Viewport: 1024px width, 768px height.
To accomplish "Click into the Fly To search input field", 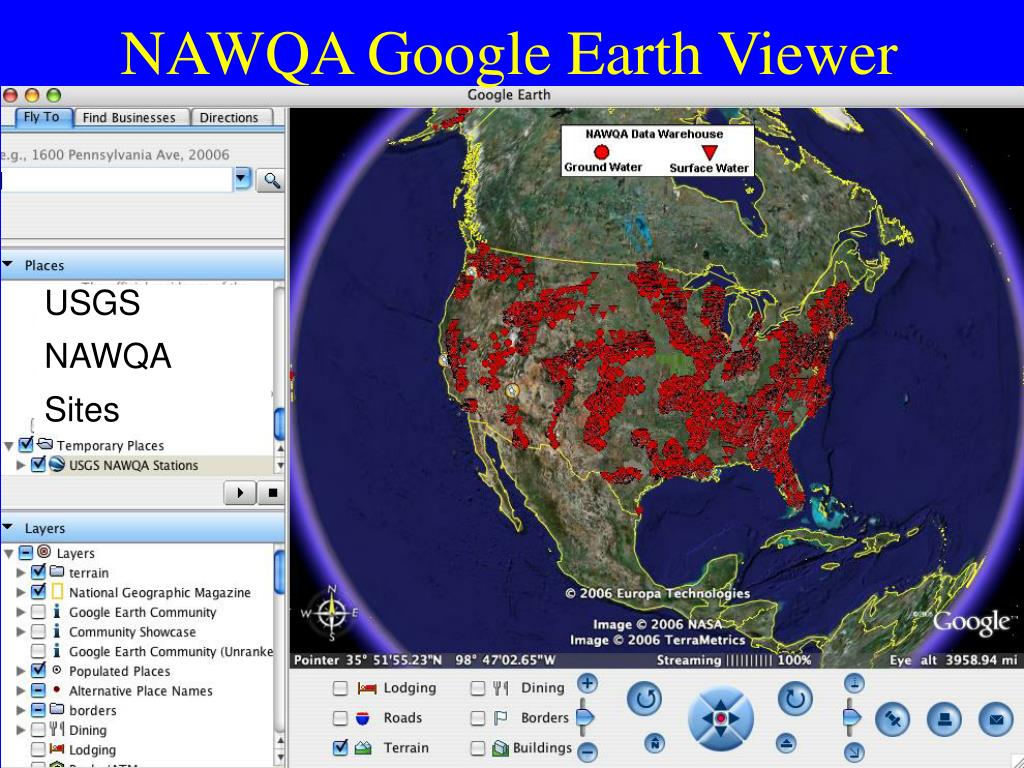I will [x=117, y=179].
